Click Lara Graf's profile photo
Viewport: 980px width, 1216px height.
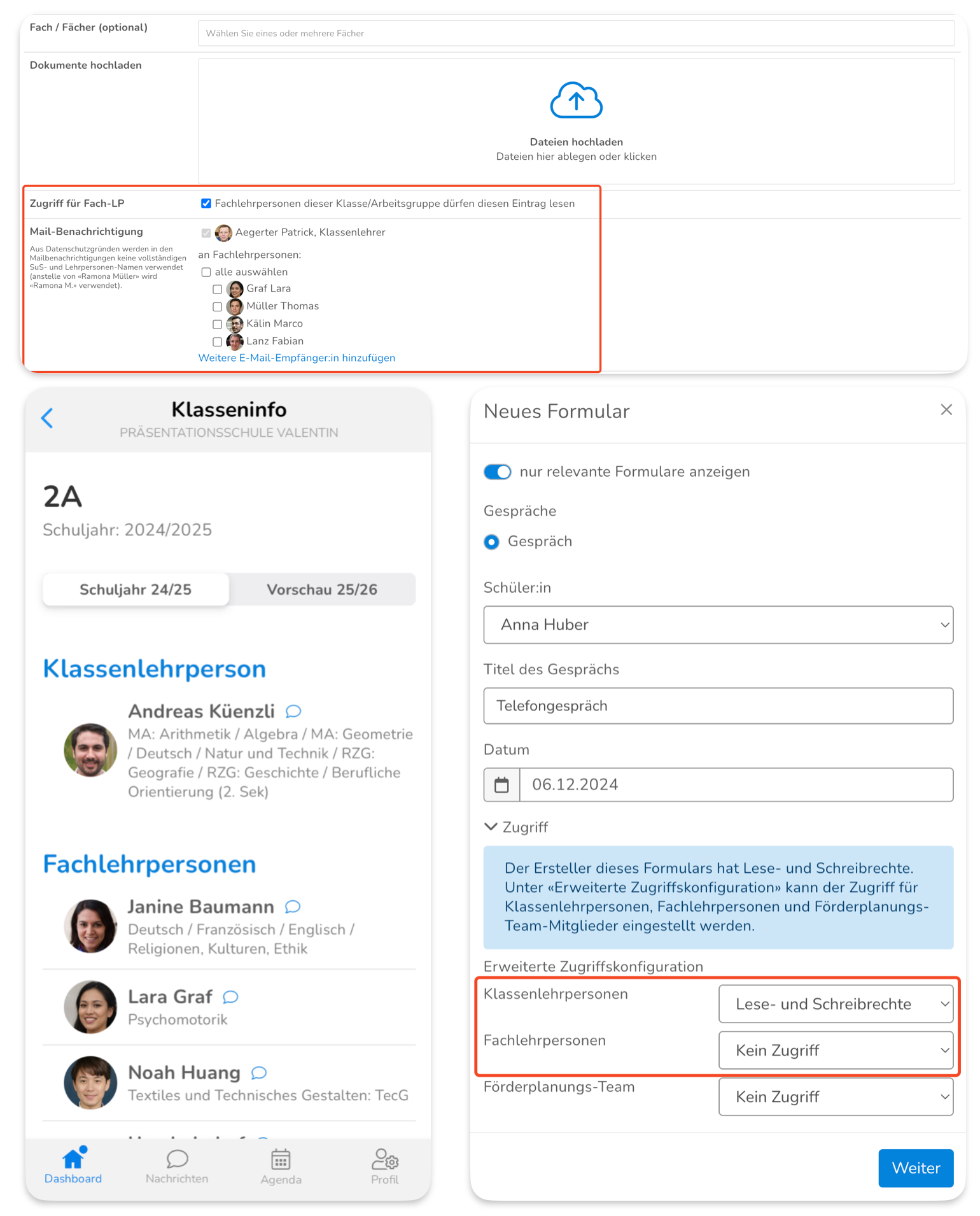(90, 1007)
